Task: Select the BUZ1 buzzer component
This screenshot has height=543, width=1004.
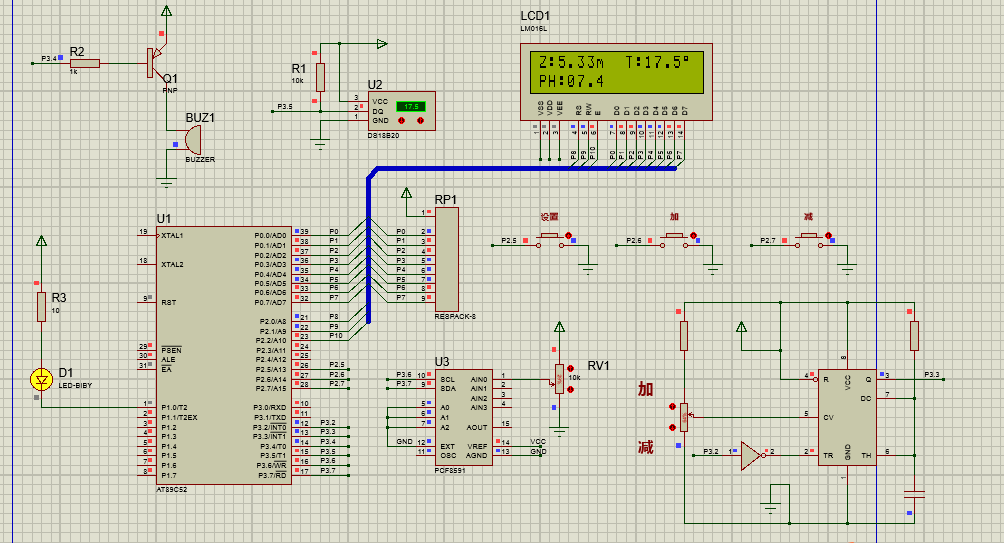Action: click(193, 139)
